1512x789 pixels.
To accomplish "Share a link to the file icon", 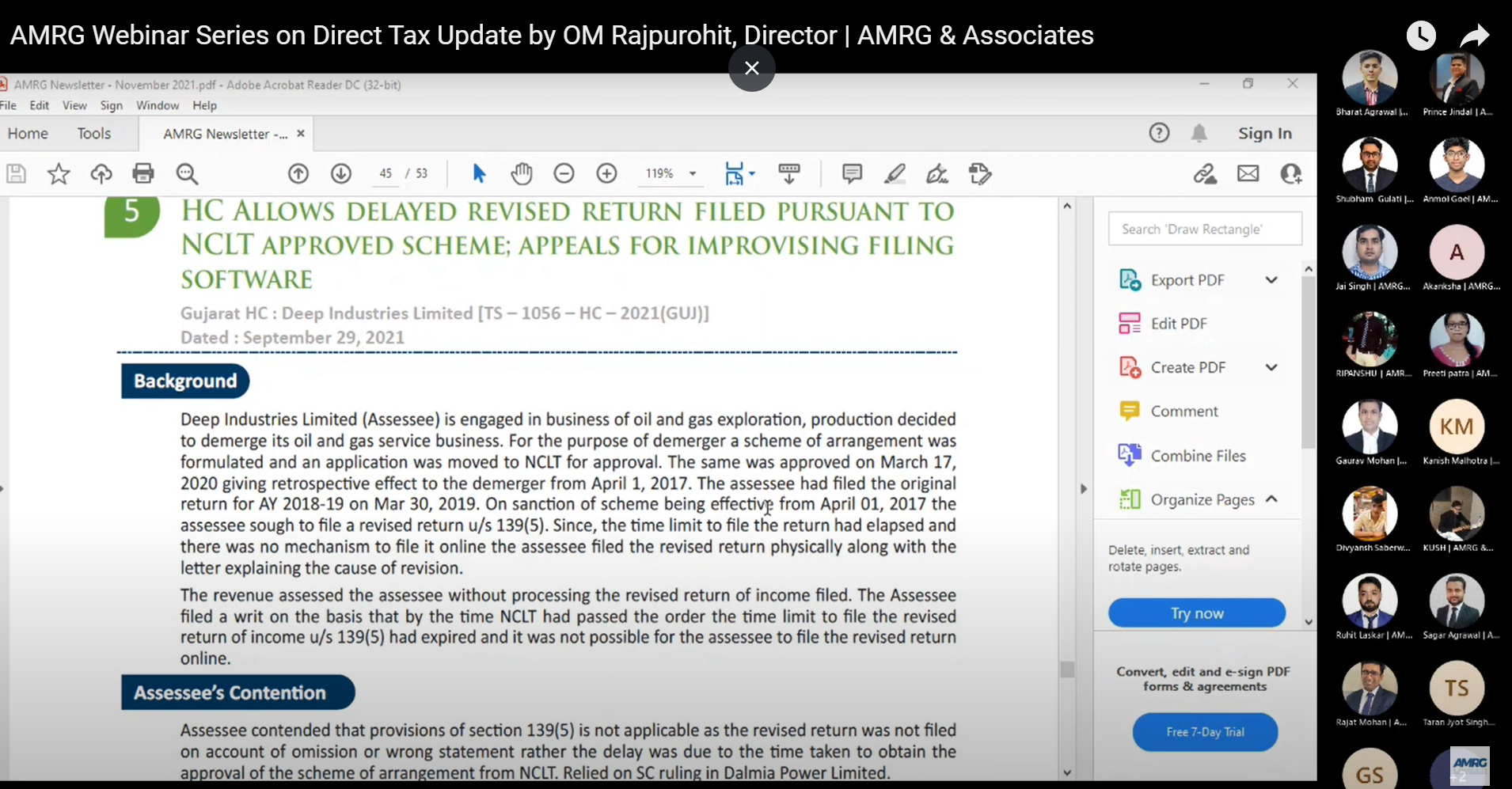I will pos(1206,173).
